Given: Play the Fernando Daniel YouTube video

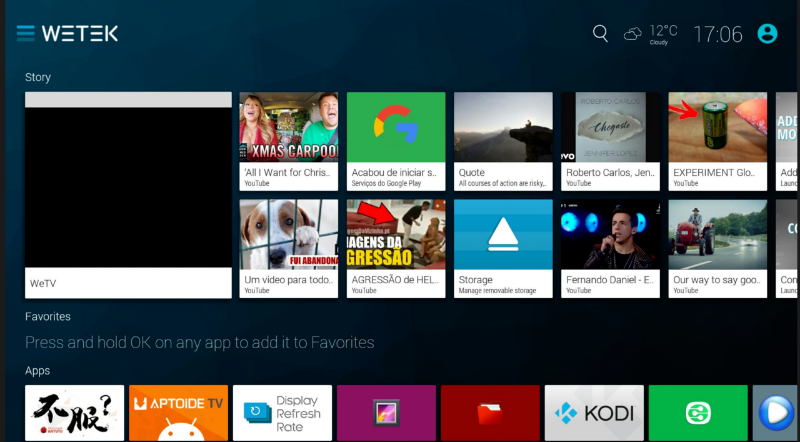Looking at the screenshot, I should 610,247.
